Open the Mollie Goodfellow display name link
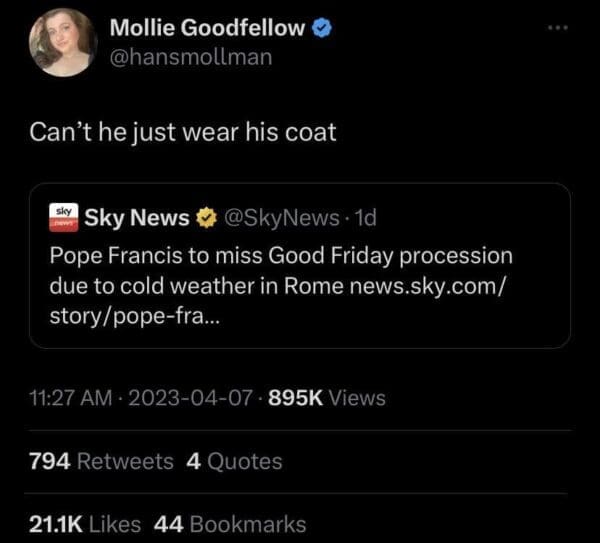Image resolution: width=600 pixels, height=543 pixels. [205, 28]
